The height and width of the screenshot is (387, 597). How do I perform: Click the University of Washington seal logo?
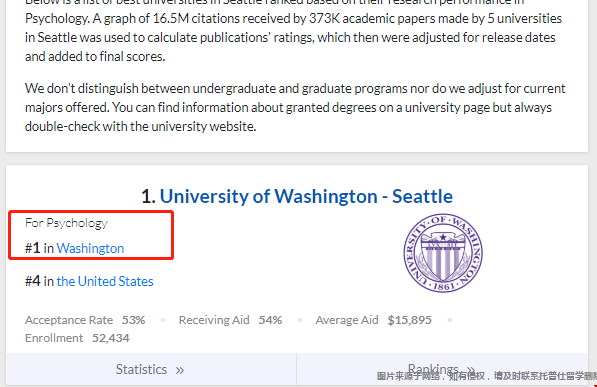pyautogui.click(x=443, y=253)
